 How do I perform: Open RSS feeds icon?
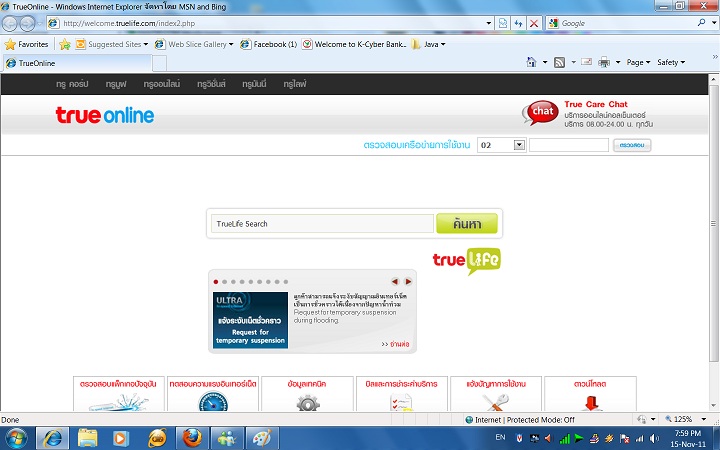(x=559, y=62)
